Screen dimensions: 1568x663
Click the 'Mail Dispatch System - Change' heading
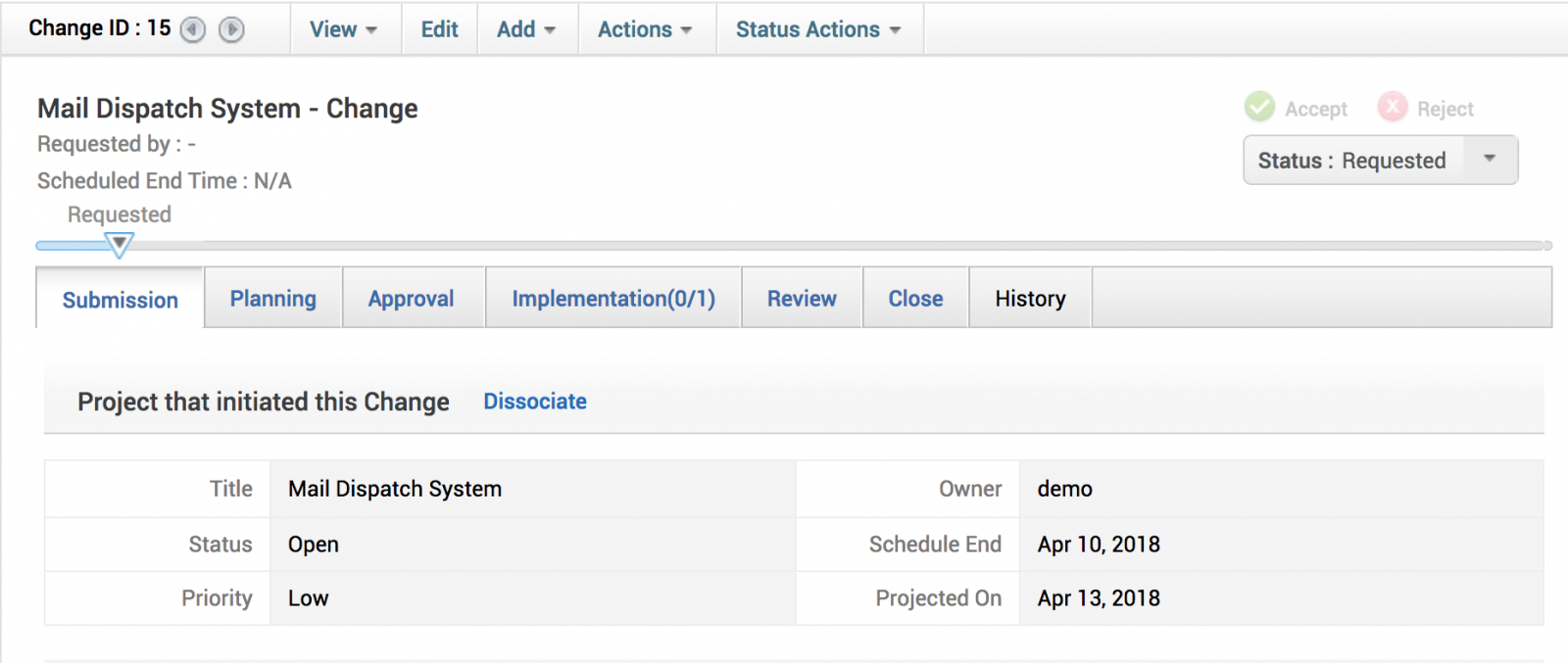pyautogui.click(x=227, y=109)
